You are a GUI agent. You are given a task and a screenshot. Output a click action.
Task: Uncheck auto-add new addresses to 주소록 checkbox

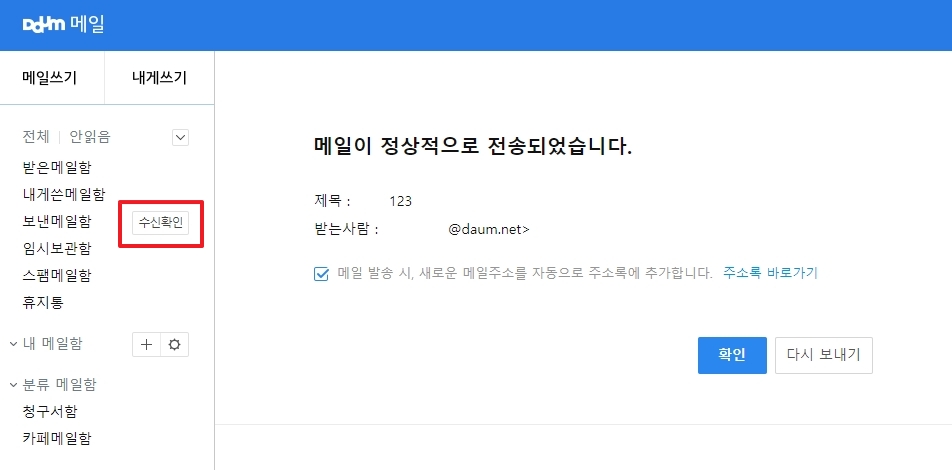321,274
